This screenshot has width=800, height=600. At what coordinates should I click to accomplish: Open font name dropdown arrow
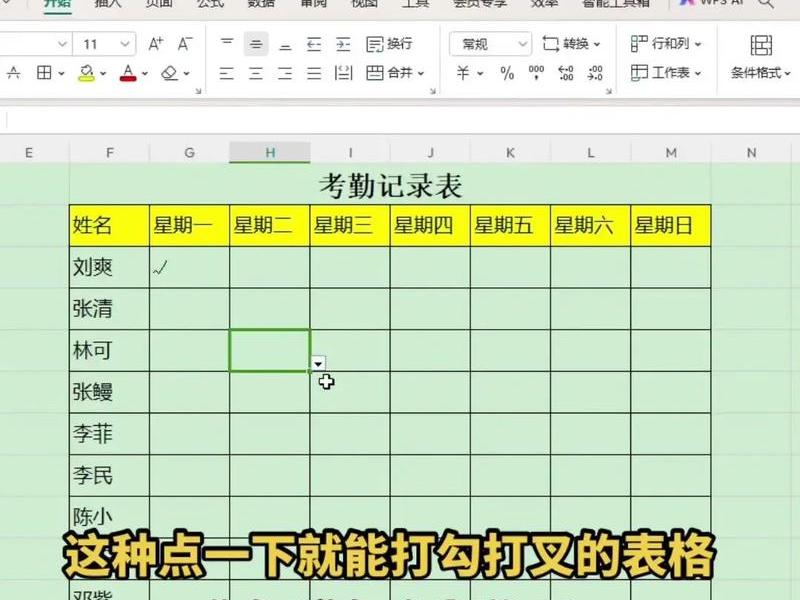(x=62, y=44)
